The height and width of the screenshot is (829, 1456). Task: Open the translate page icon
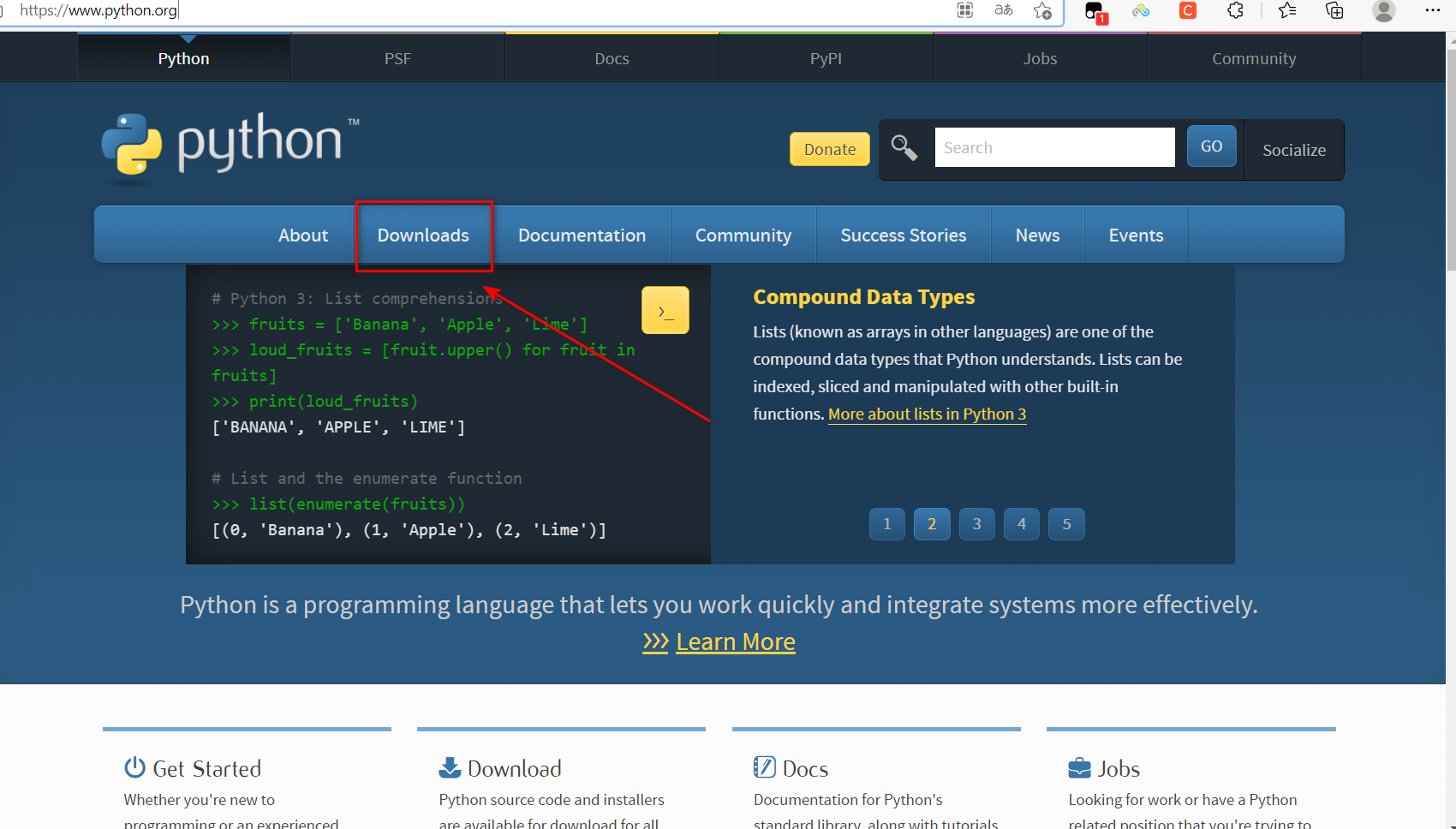point(1004,10)
